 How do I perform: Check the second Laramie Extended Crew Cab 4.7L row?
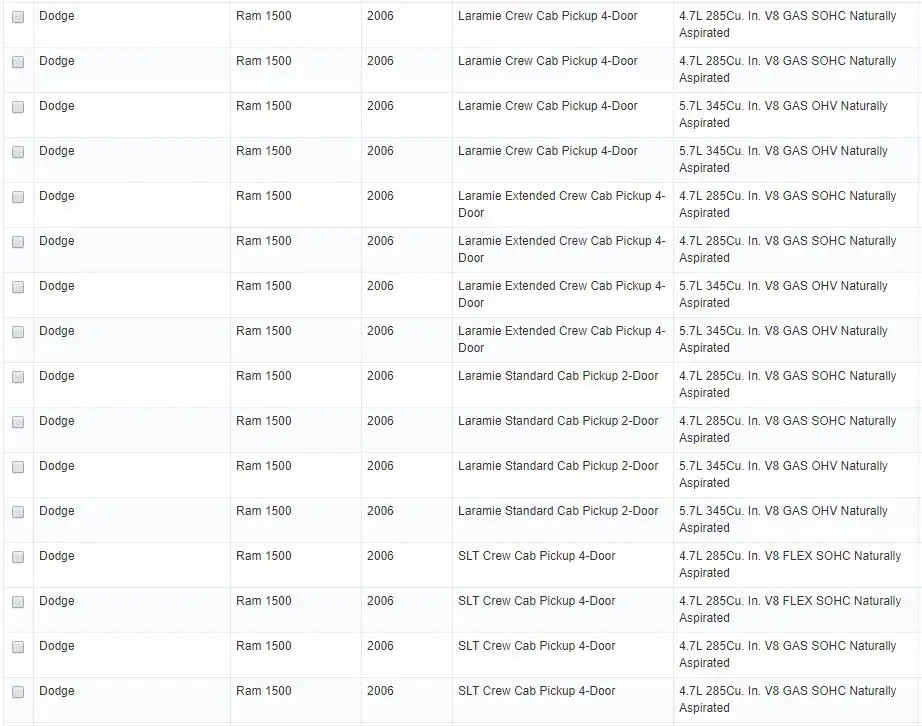pyautogui.click(x=18, y=242)
